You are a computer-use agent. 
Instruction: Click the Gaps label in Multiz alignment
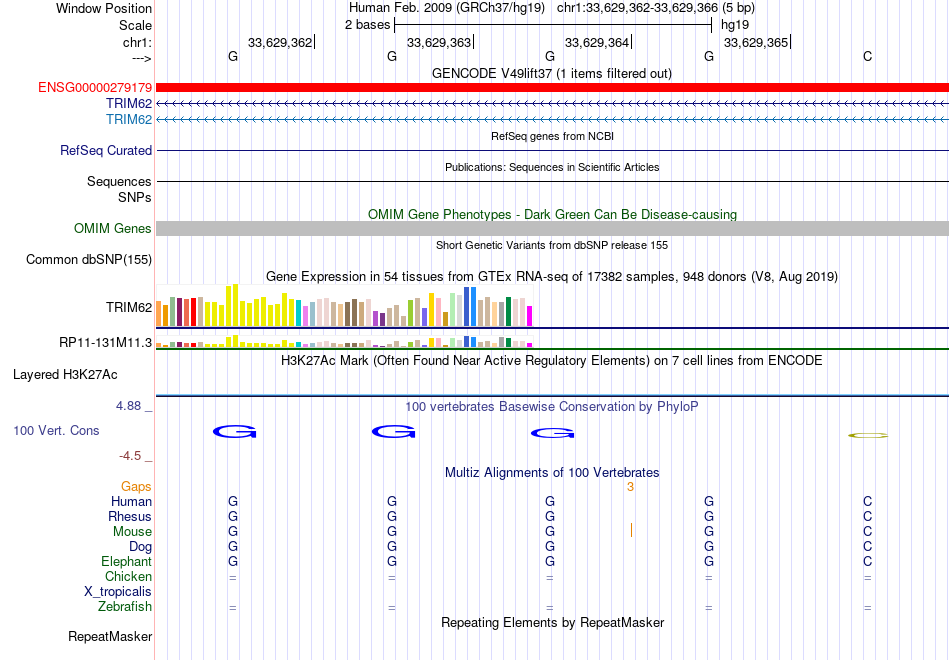136,487
